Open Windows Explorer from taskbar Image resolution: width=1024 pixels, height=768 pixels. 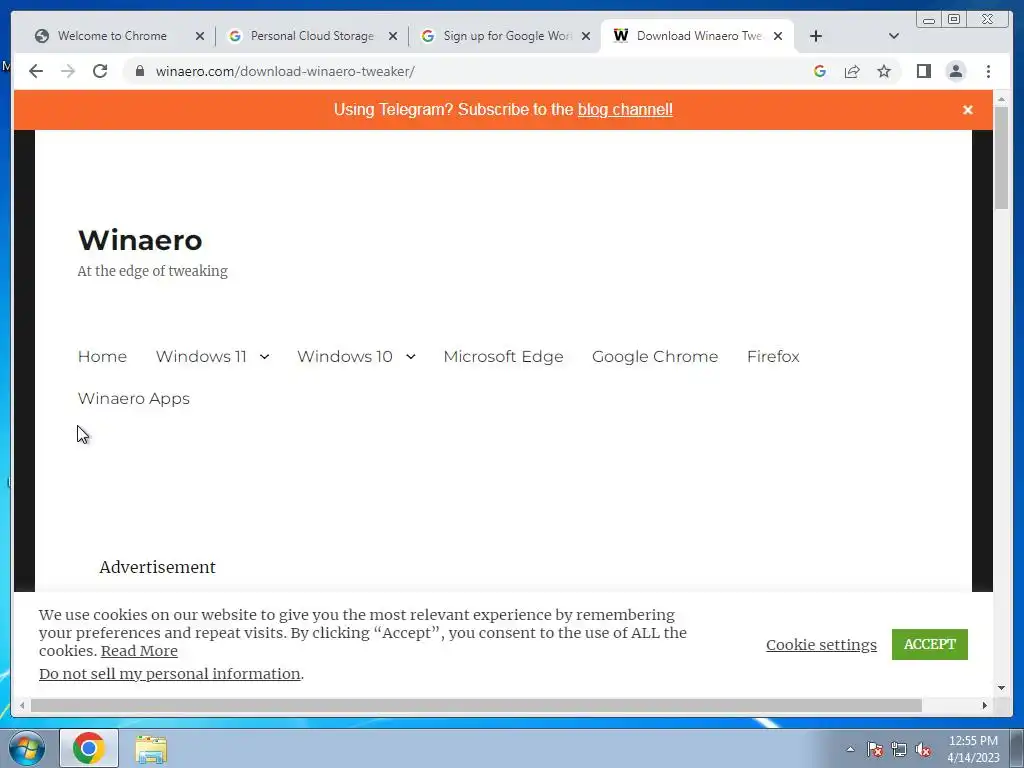[151, 749]
